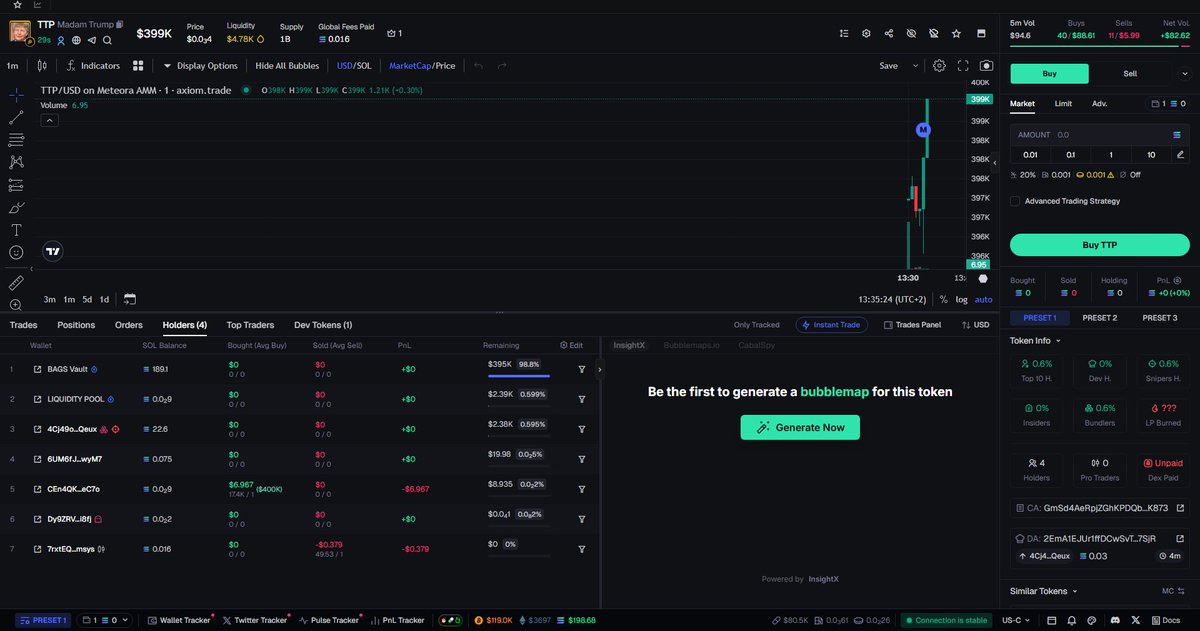
Task: Switch to the Positions tab
Action: pos(76,325)
